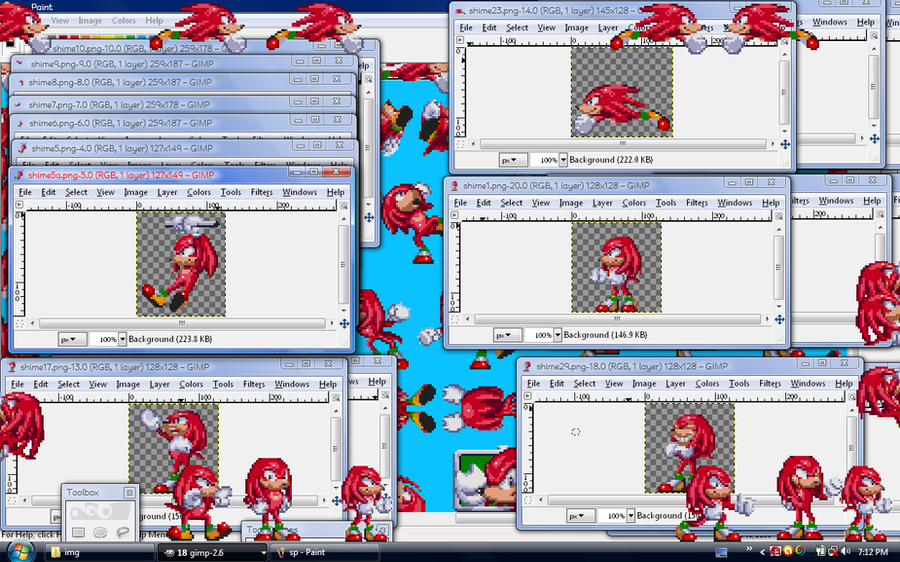The width and height of the screenshot is (900, 562).
Task: Toggle Quick Mask in shime17.png window
Action: [11, 501]
